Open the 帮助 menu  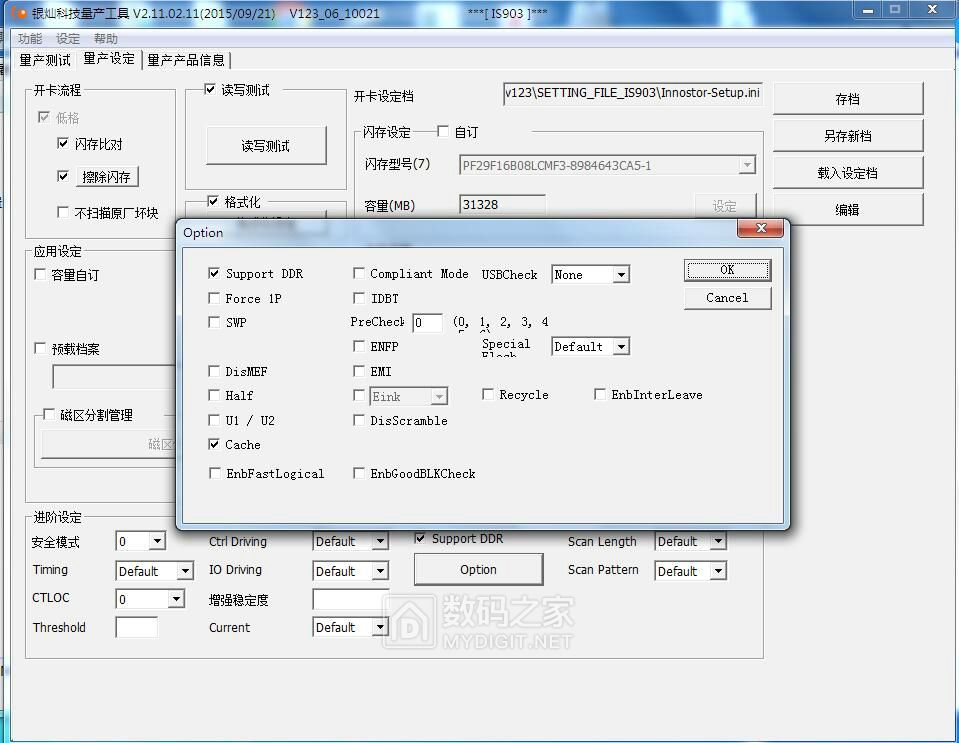[x=106, y=39]
